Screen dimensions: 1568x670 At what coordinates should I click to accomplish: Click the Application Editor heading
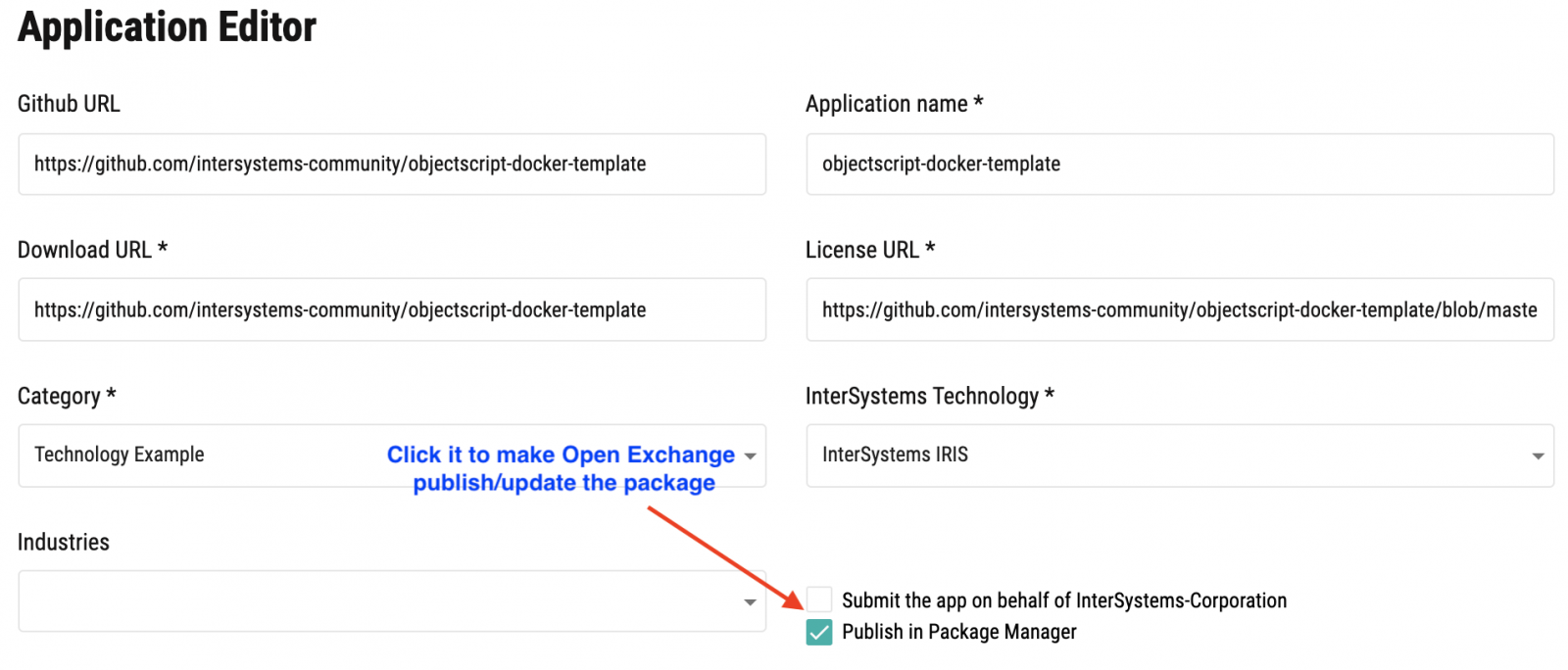168,27
